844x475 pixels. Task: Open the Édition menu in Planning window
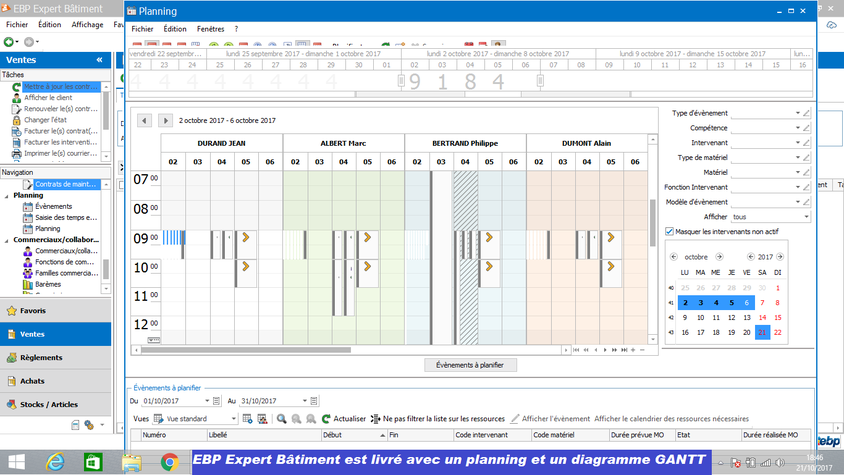tap(175, 29)
